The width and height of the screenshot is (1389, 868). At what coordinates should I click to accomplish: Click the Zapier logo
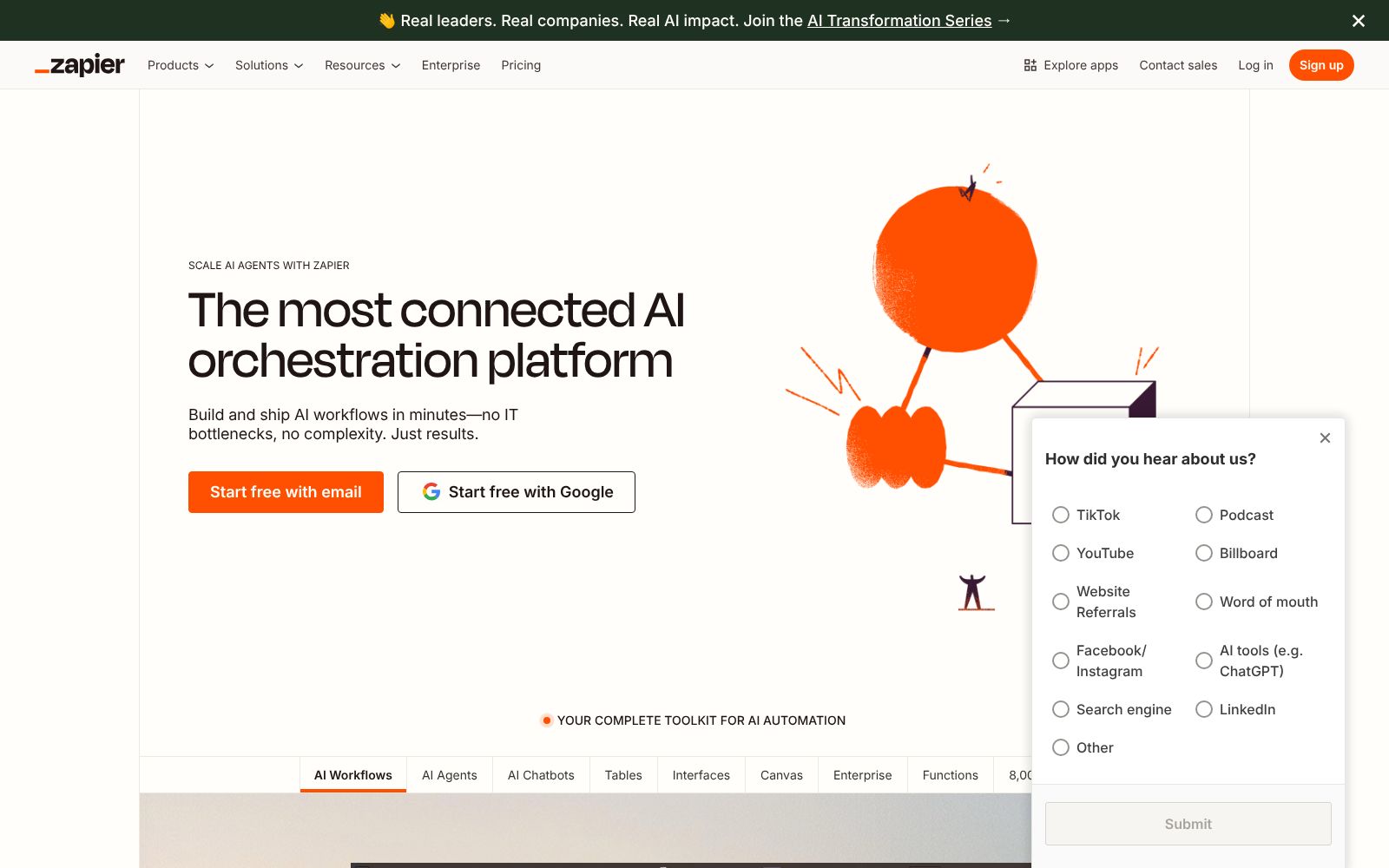(x=79, y=64)
